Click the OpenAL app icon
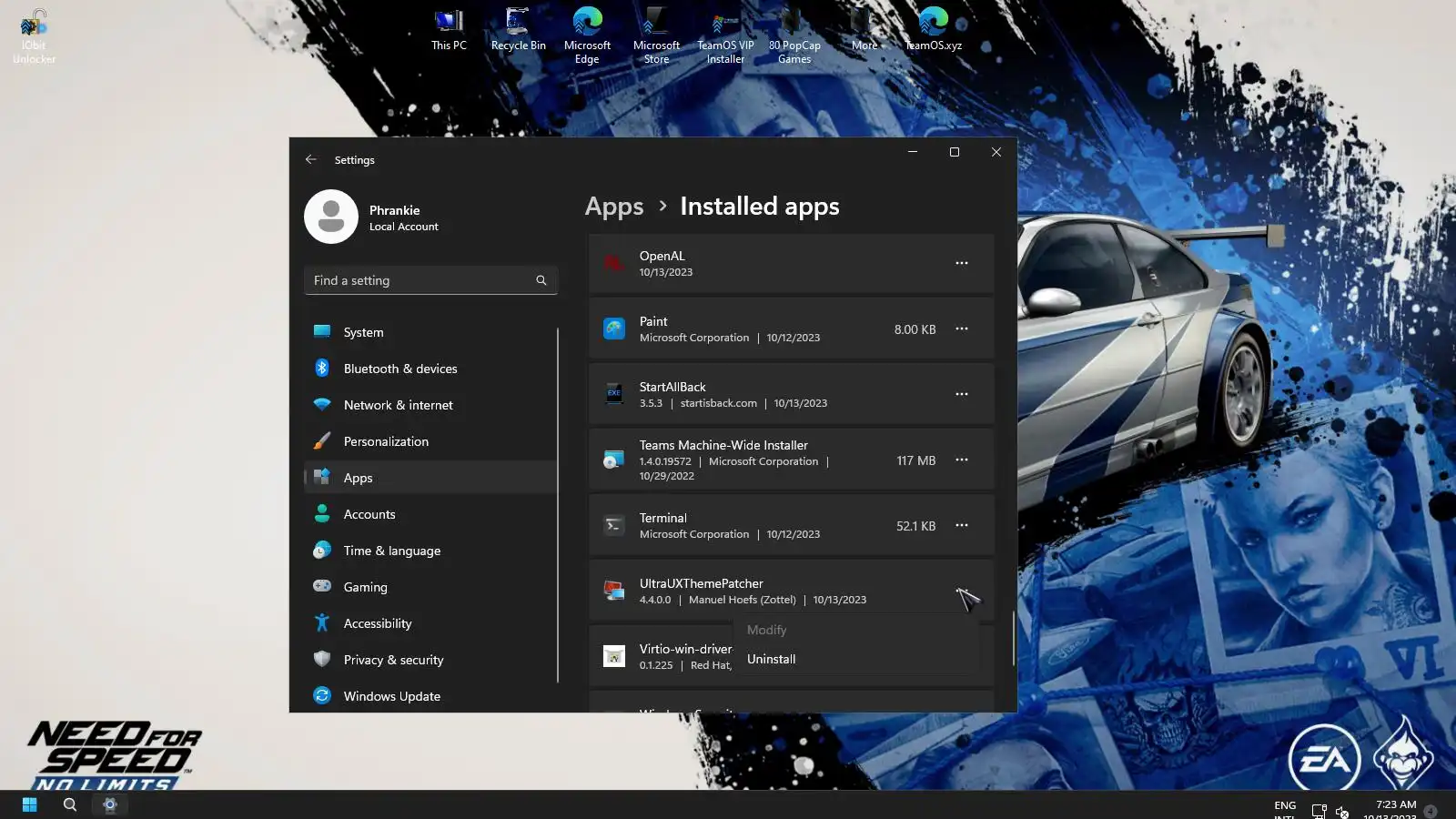Image resolution: width=1456 pixels, height=819 pixels. (x=614, y=263)
